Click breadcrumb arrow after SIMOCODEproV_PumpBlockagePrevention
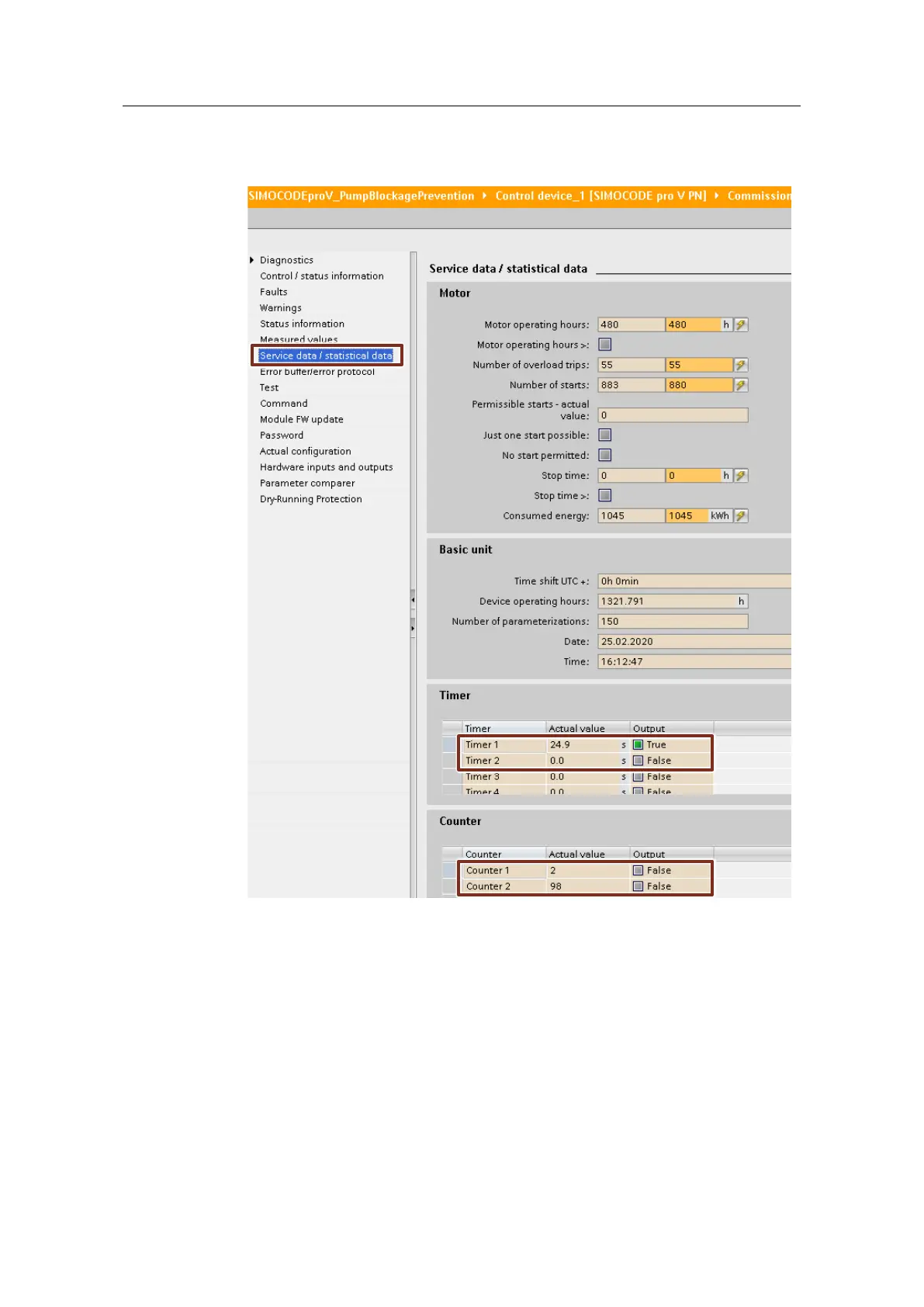 click(485, 196)
